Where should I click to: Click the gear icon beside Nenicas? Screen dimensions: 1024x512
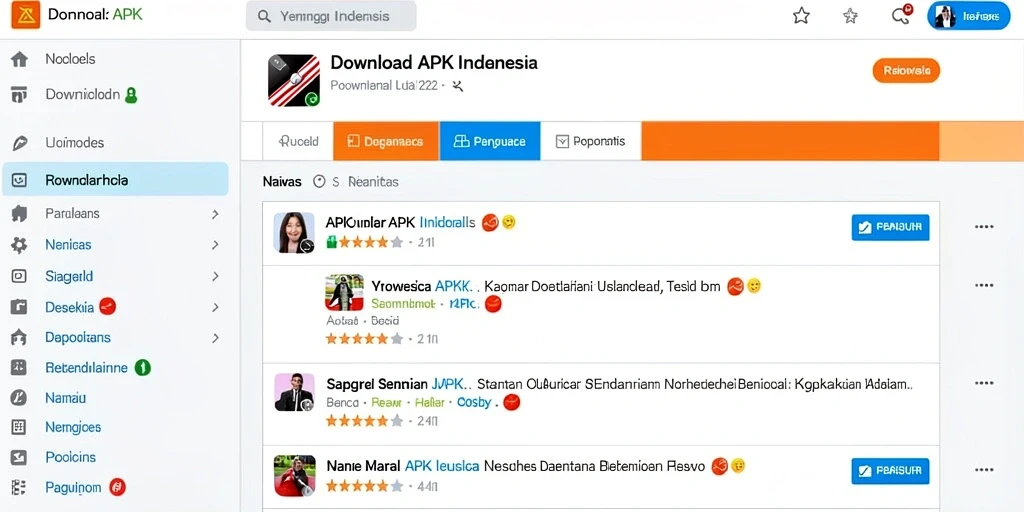point(20,245)
